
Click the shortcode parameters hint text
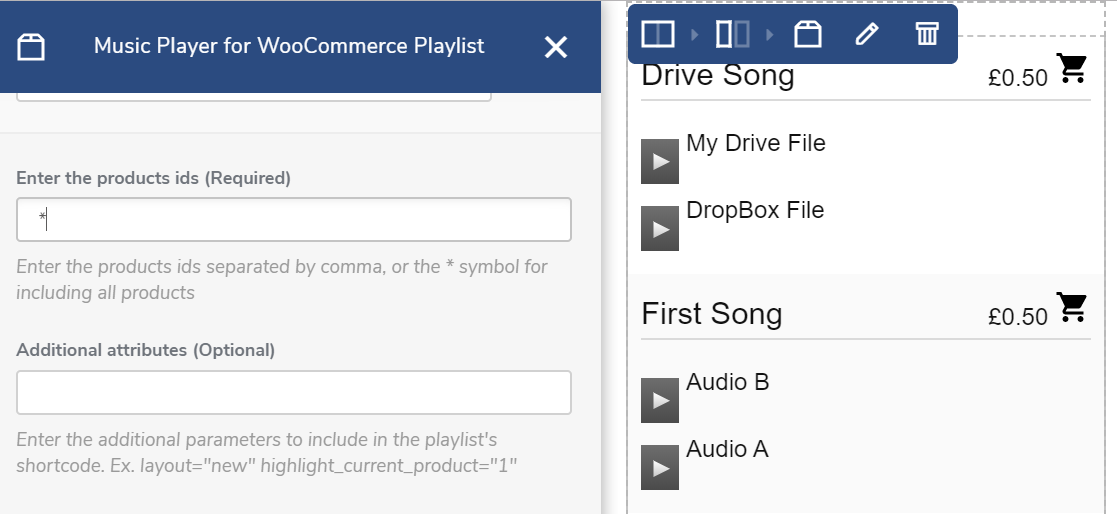pyautogui.click(x=266, y=453)
